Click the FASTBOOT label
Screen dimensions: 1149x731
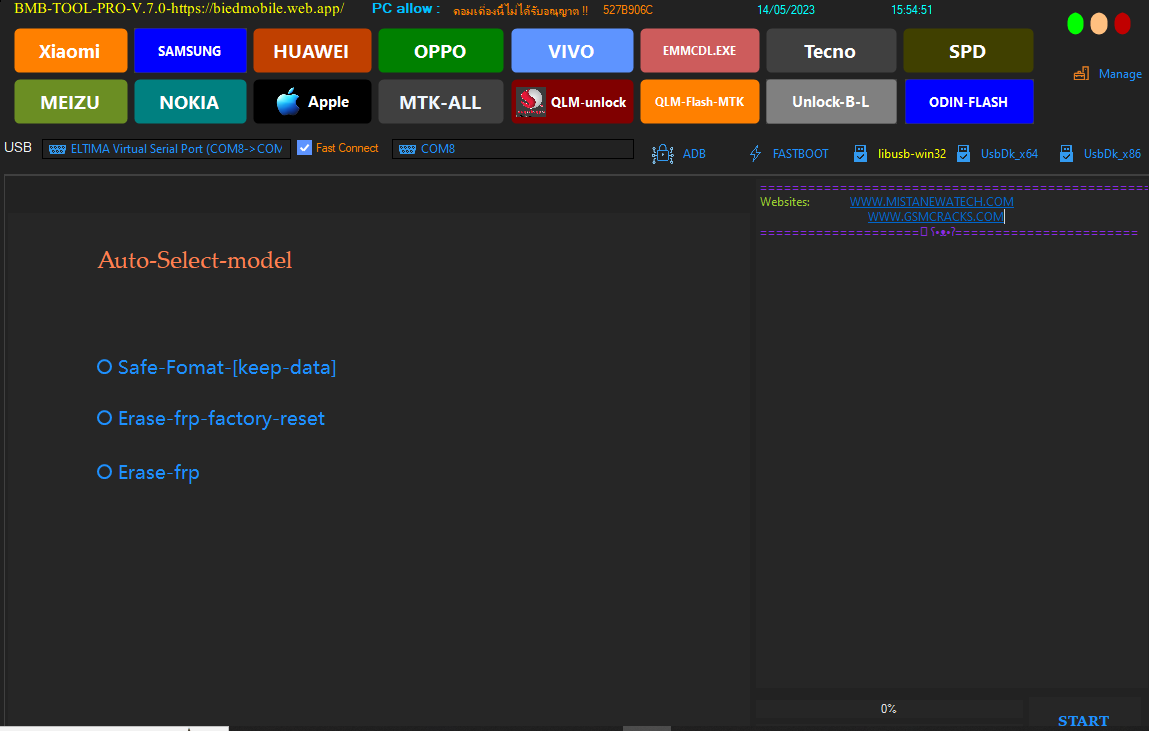click(x=800, y=154)
